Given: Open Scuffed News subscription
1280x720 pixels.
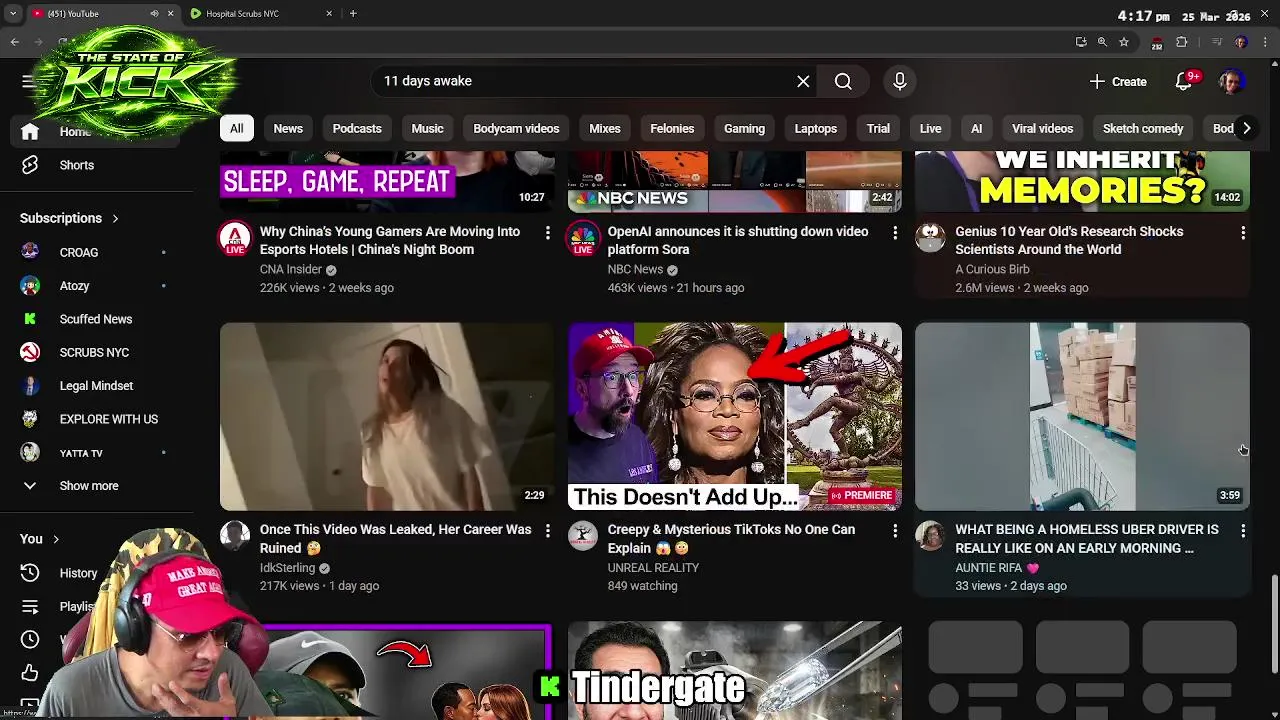Looking at the screenshot, I should (x=96, y=319).
